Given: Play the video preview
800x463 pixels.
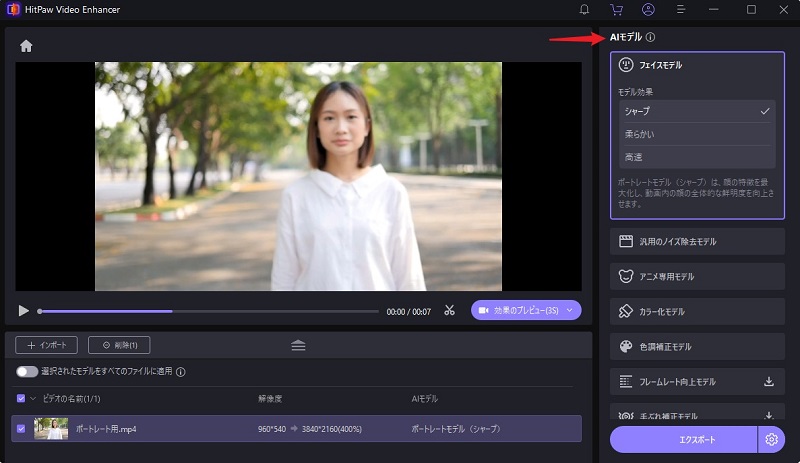Looking at the screenshot, I should pos(24,311).
